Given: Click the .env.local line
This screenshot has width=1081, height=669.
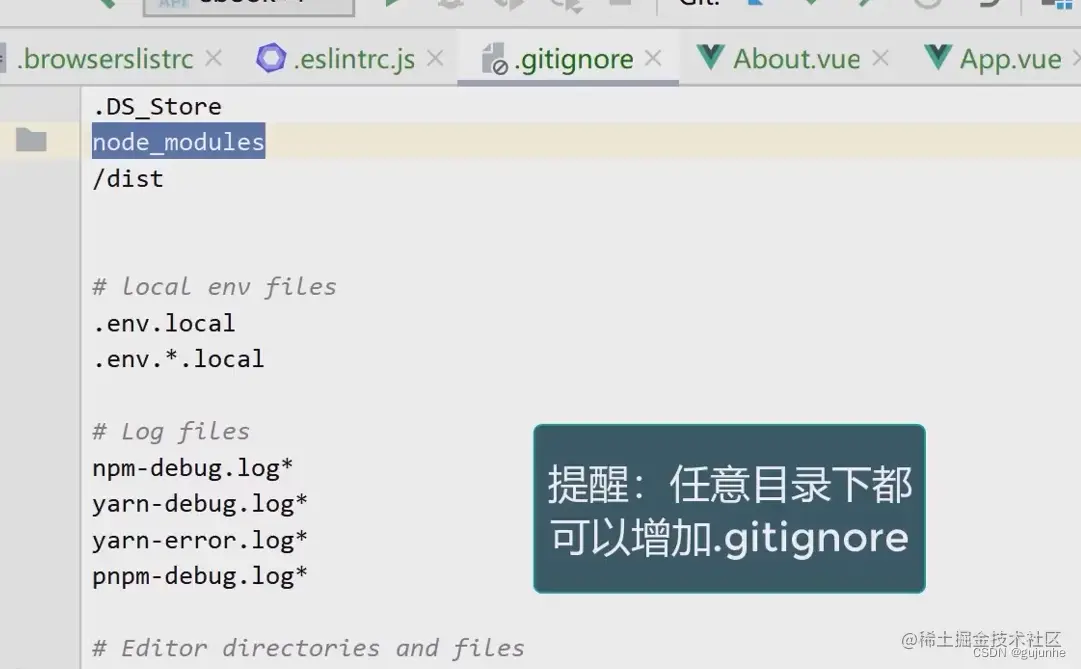Looking at the screenshot, I should [164, 323].
